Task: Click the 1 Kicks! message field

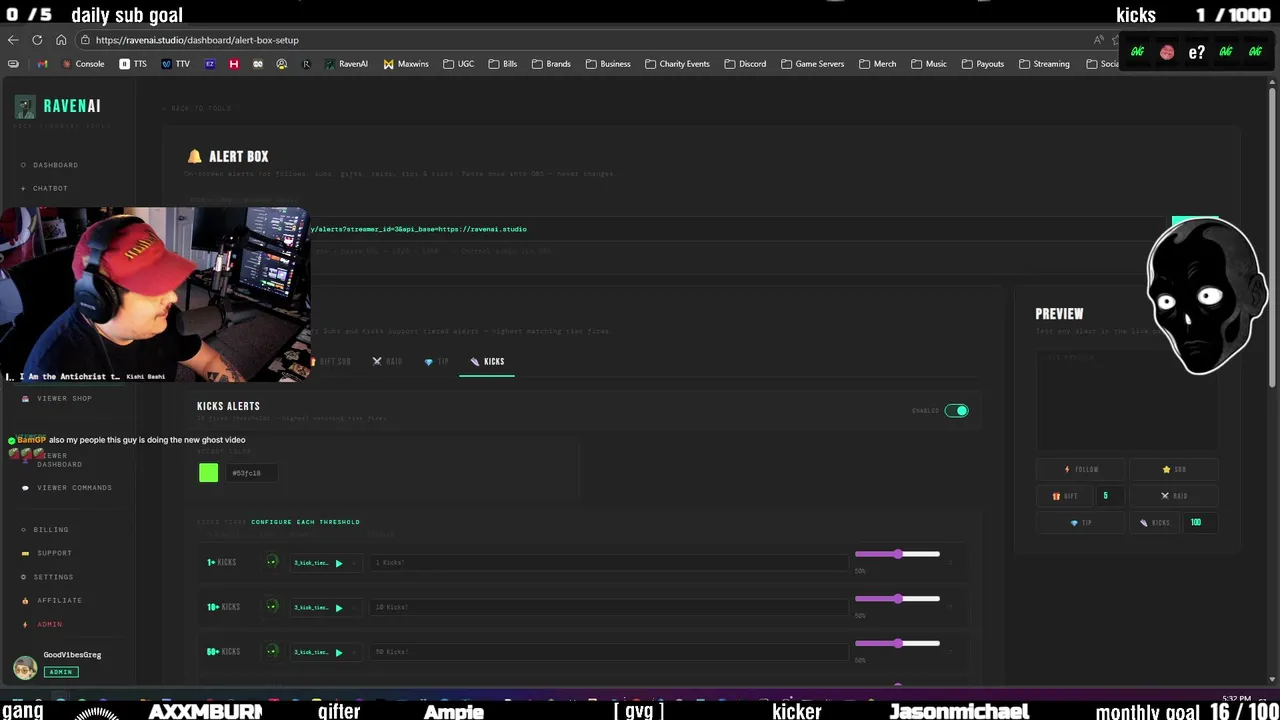Action: pos(608,563)
